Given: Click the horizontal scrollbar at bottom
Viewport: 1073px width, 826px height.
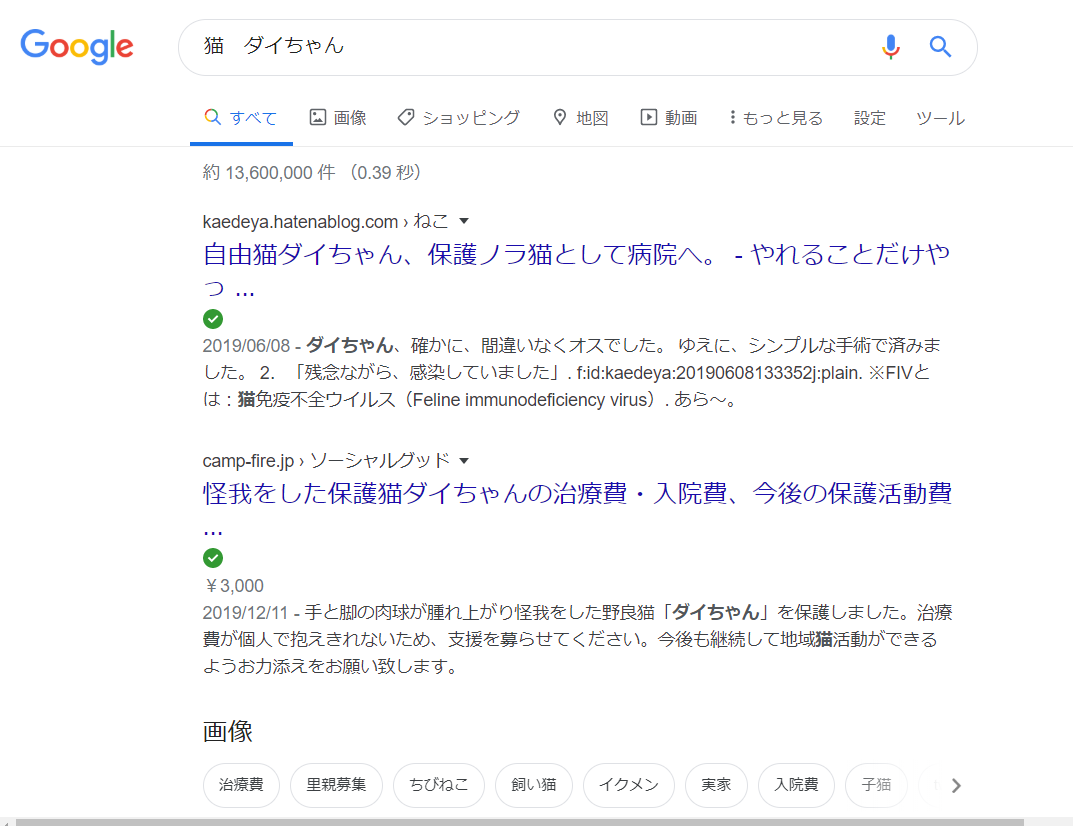Looking at the screenshot, I should pyautogui.click(x=520, y=822).
